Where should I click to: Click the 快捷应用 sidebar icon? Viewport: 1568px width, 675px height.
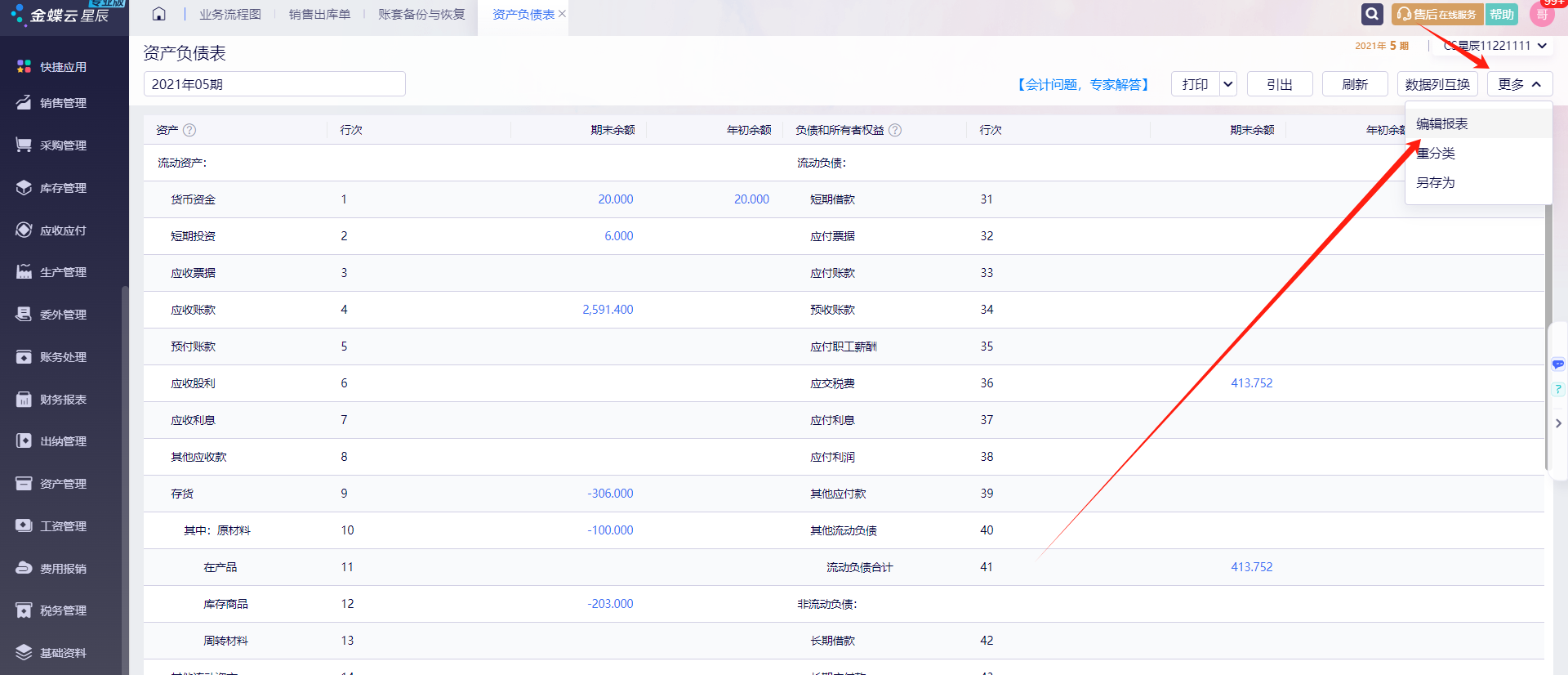coord(24,66)
